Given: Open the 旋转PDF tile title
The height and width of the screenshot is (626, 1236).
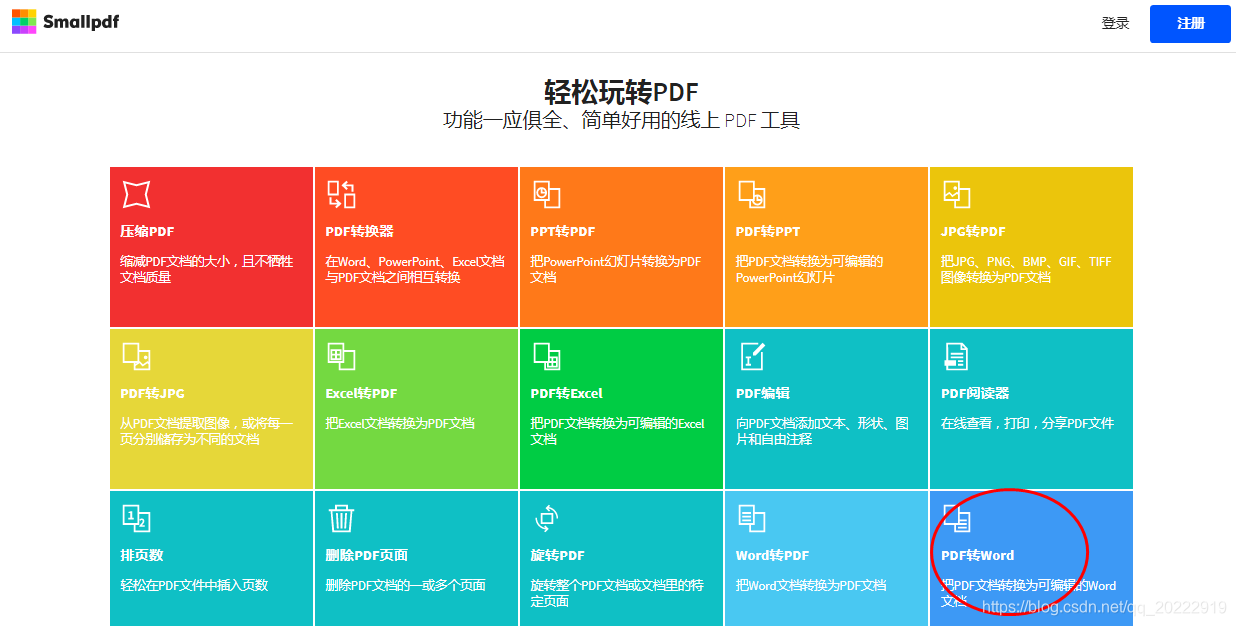Looking at the screenshot, I should pyautogui.click(x=557, y=555).
